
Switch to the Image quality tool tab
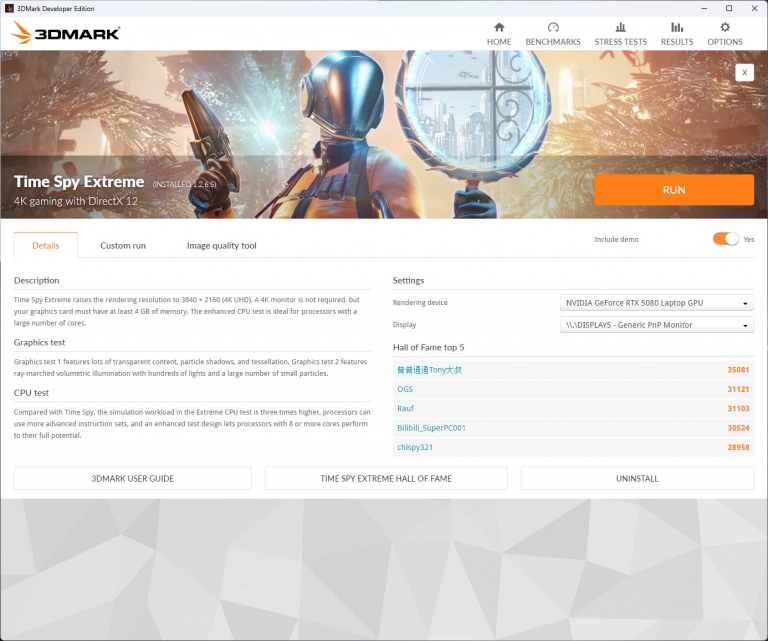click(x=221, y=245)
